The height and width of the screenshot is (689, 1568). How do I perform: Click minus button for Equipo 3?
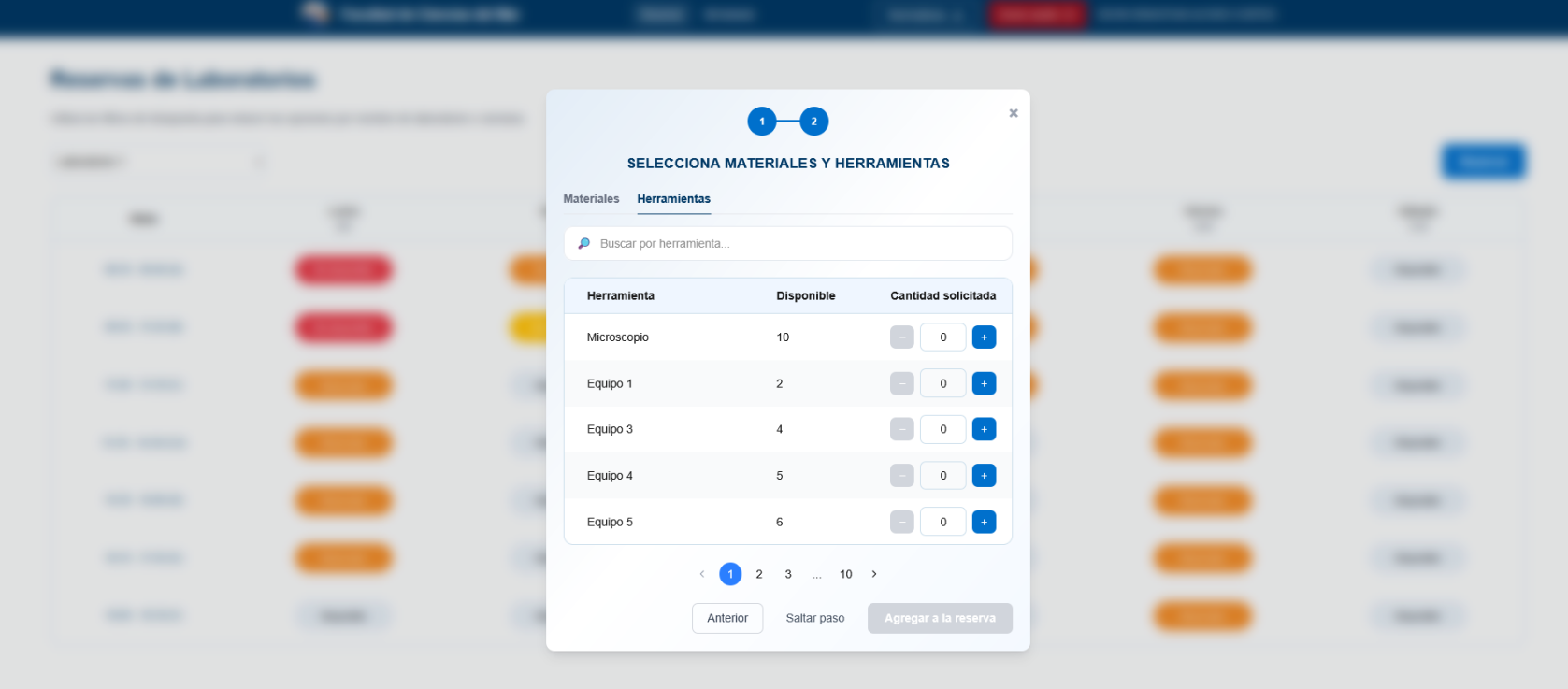click(901, 429)
